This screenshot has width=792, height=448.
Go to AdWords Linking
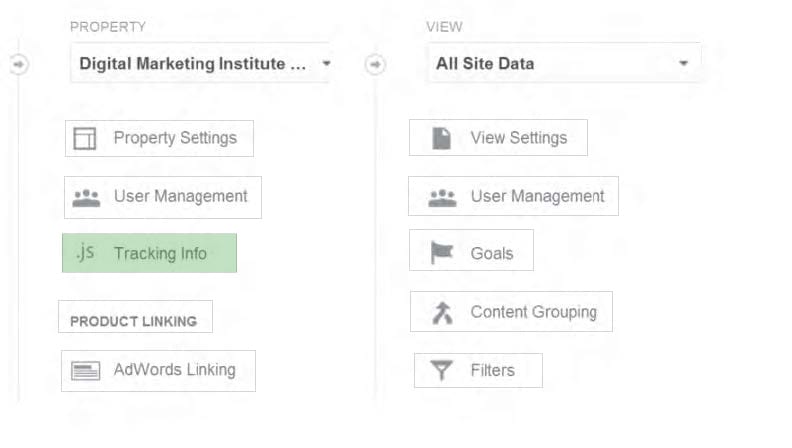158,371
